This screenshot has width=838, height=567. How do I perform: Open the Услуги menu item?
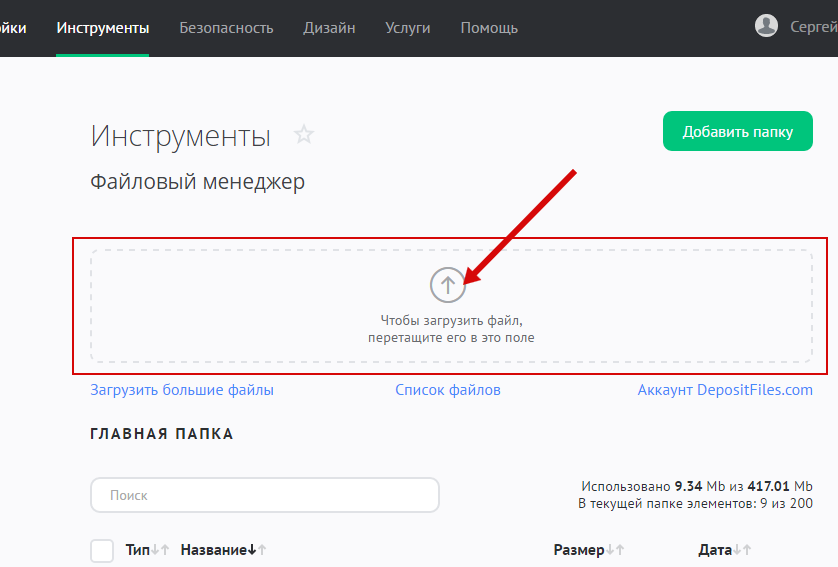pyautogui.click(x=407, y=28)
